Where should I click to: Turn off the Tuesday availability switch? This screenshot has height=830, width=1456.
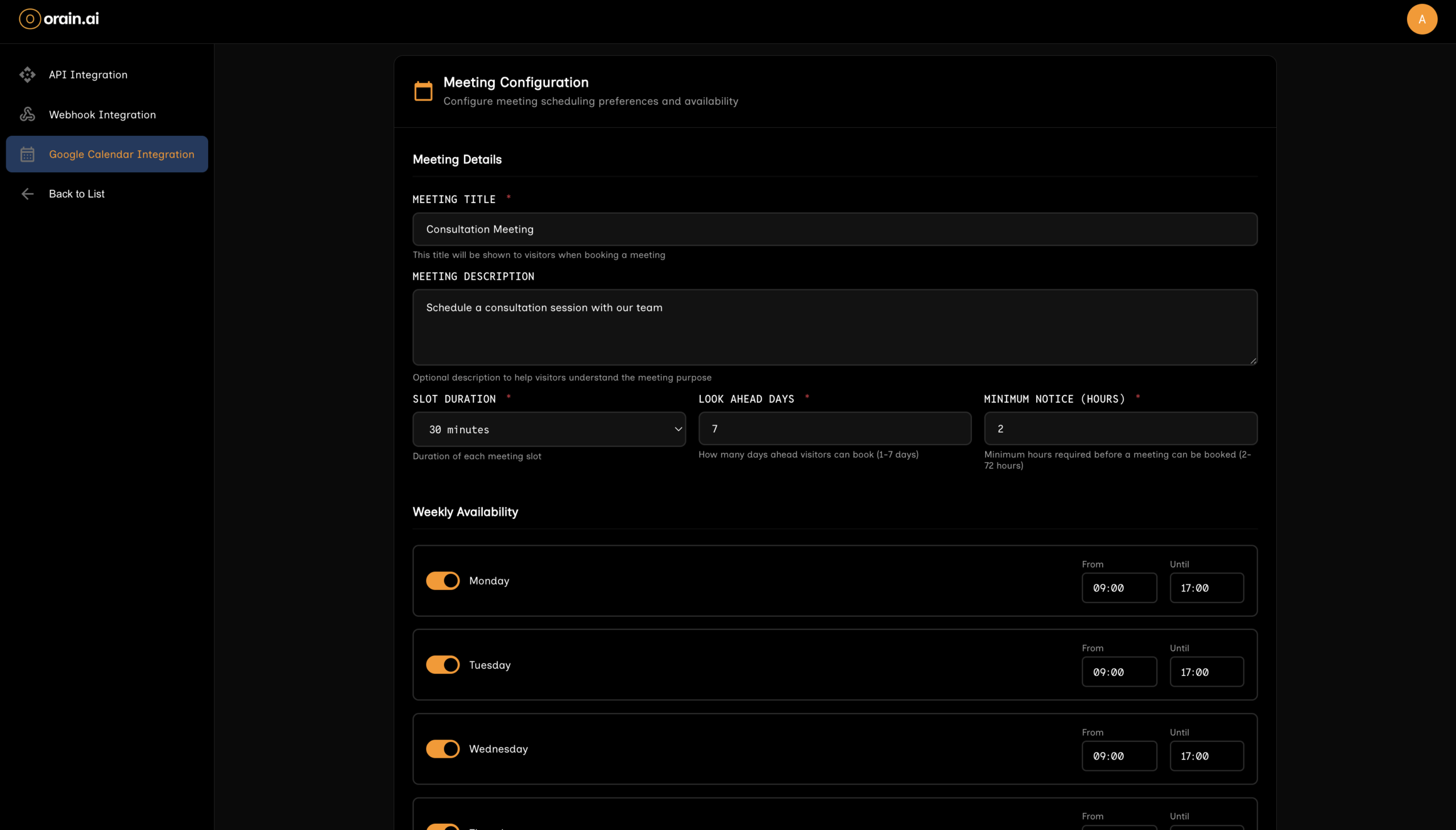pyautogui.click(x=442, y=665)
